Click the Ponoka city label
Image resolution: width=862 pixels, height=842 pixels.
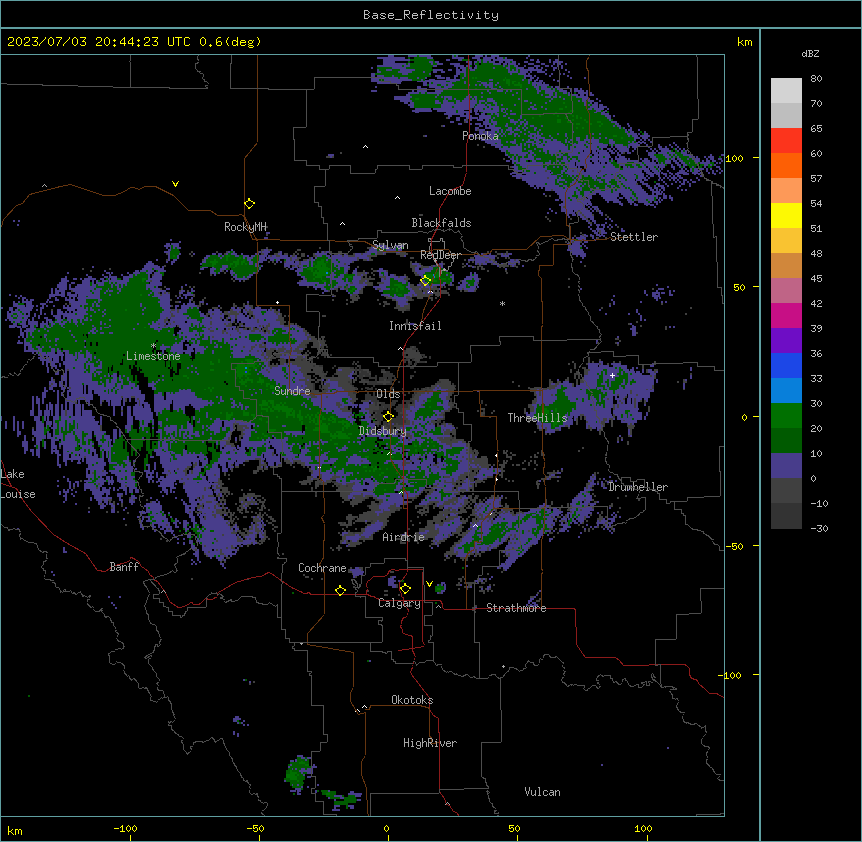coord(480,136)
